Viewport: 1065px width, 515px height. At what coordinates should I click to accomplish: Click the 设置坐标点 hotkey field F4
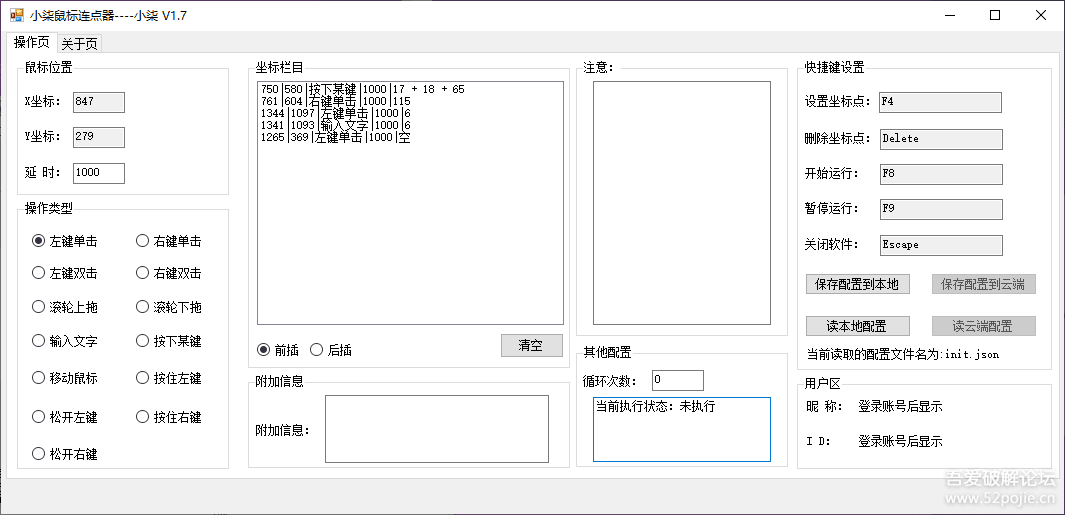click(x=940, y=102)
